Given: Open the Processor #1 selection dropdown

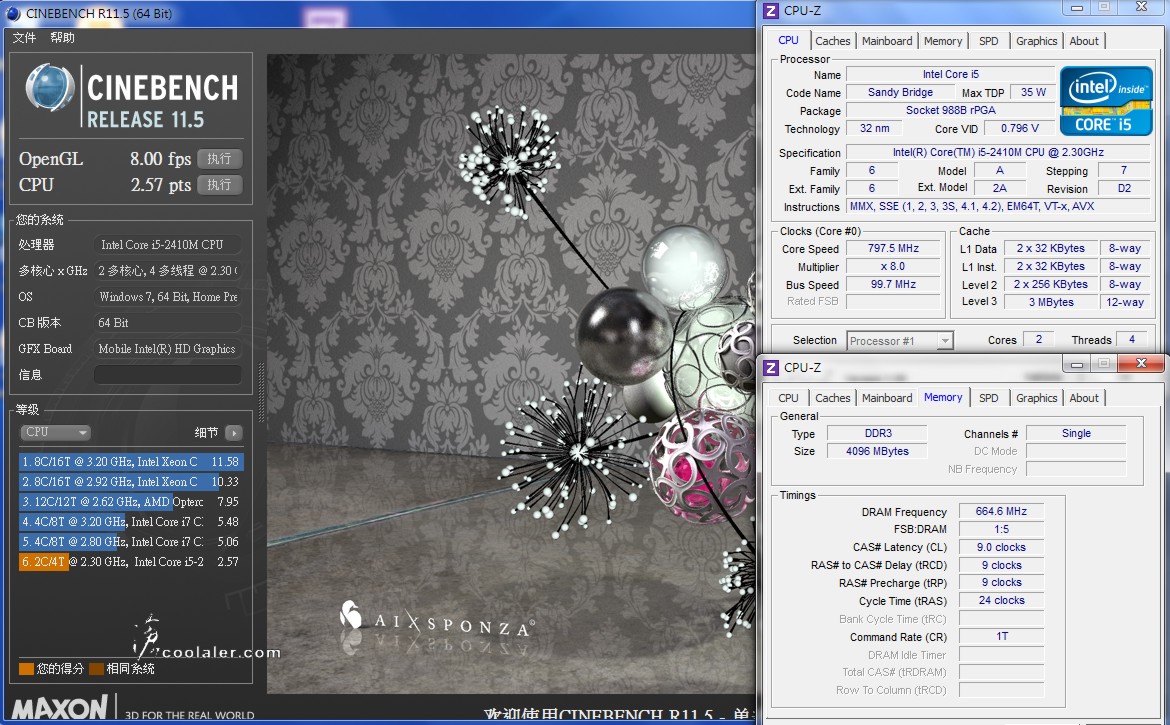Looking at the screenshot, I should 900,341.
